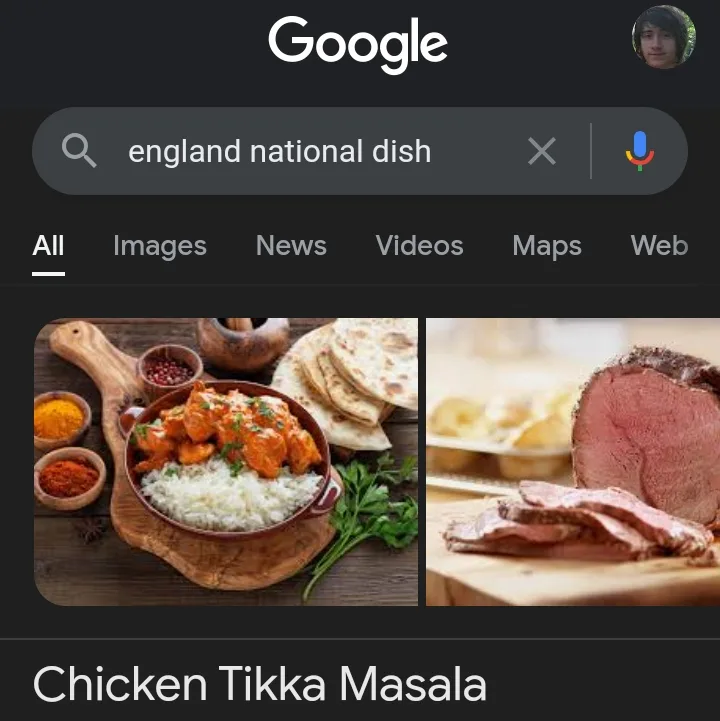
Task: Open the chicken curry bowl photo
Action: 226,462
